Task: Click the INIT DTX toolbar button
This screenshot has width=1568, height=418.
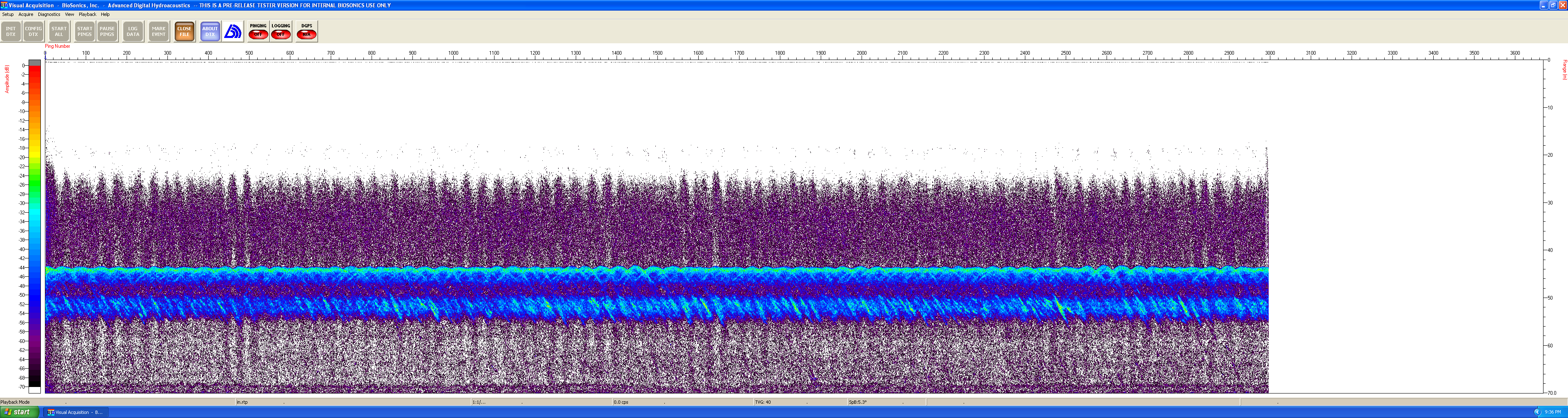Action: click(x=11, y=32)
